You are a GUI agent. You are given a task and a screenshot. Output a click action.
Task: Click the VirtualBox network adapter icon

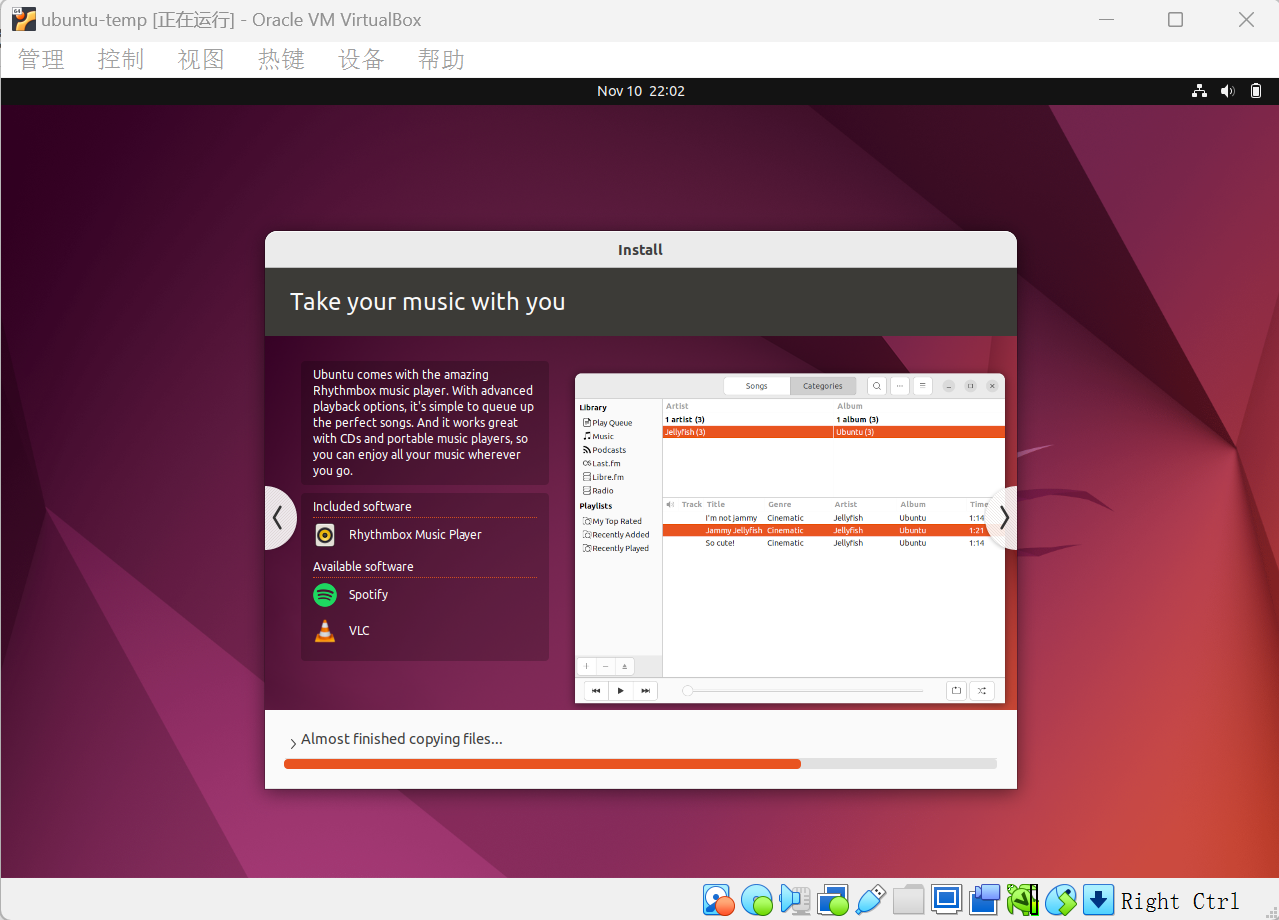pos(832,900)
